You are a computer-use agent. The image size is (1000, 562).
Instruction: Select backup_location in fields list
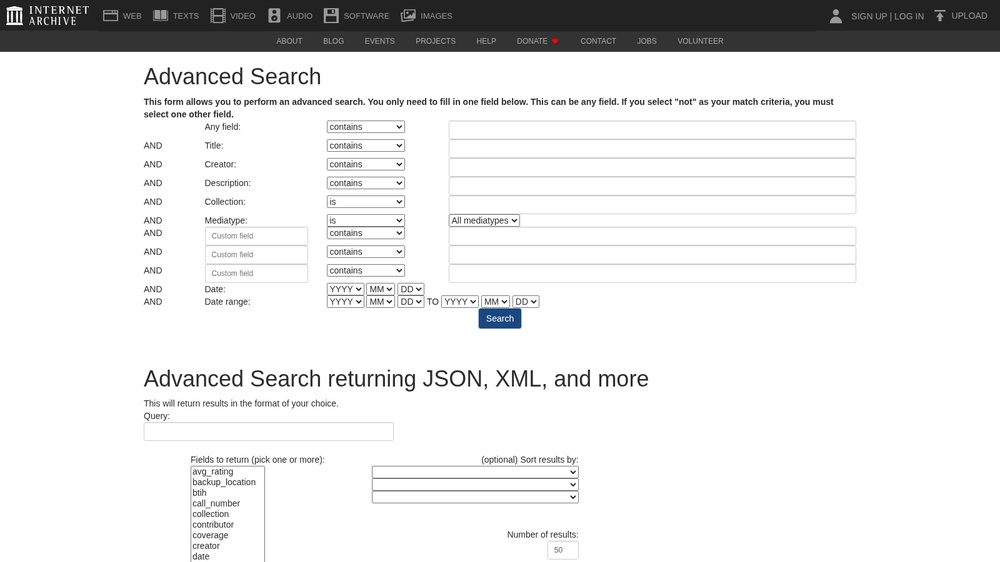(x=227, y=482)
